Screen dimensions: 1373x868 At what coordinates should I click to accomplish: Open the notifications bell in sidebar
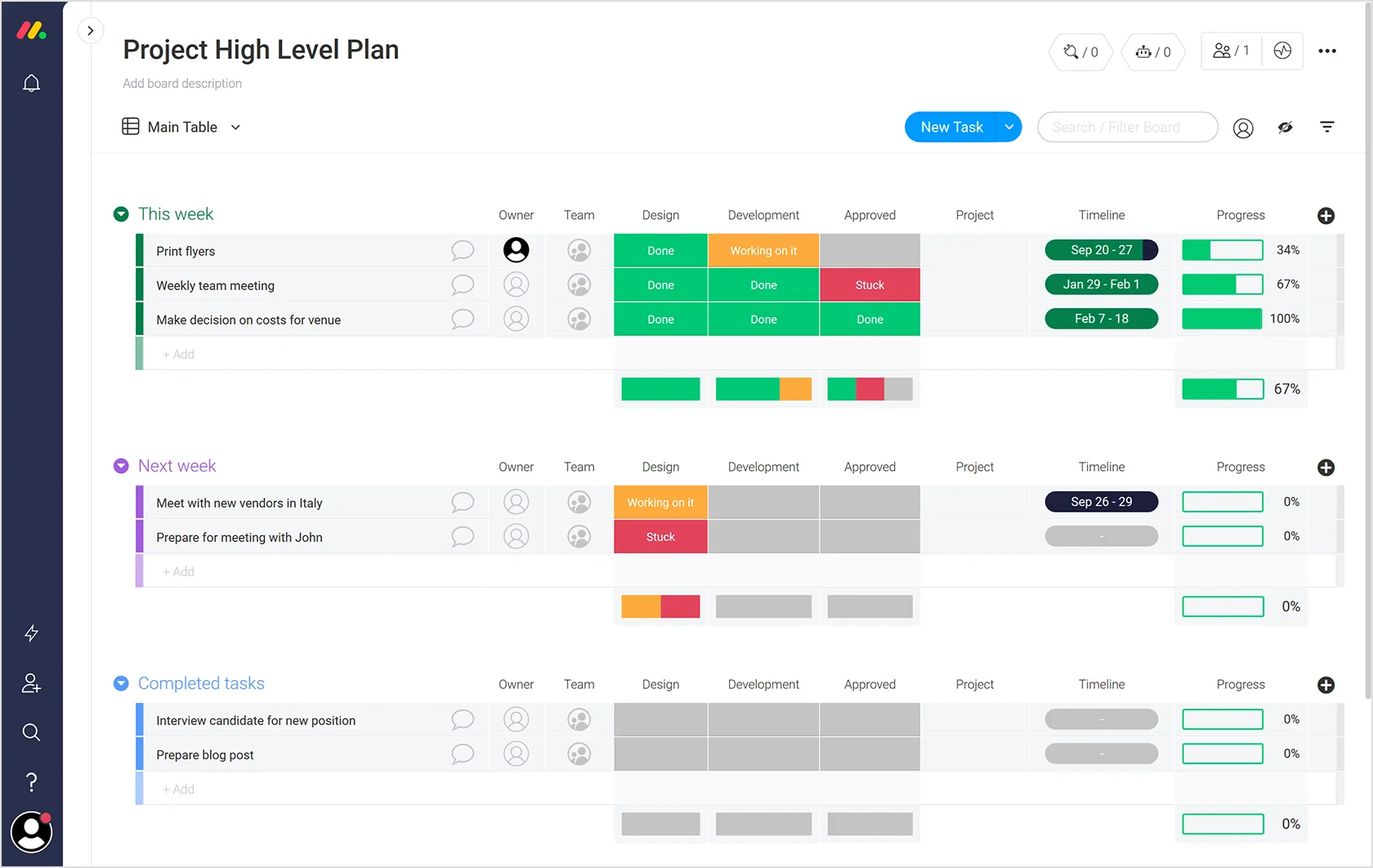31,83
